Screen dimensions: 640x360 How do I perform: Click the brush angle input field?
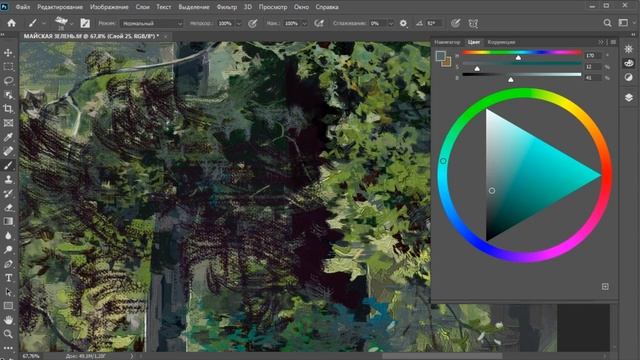433,23
